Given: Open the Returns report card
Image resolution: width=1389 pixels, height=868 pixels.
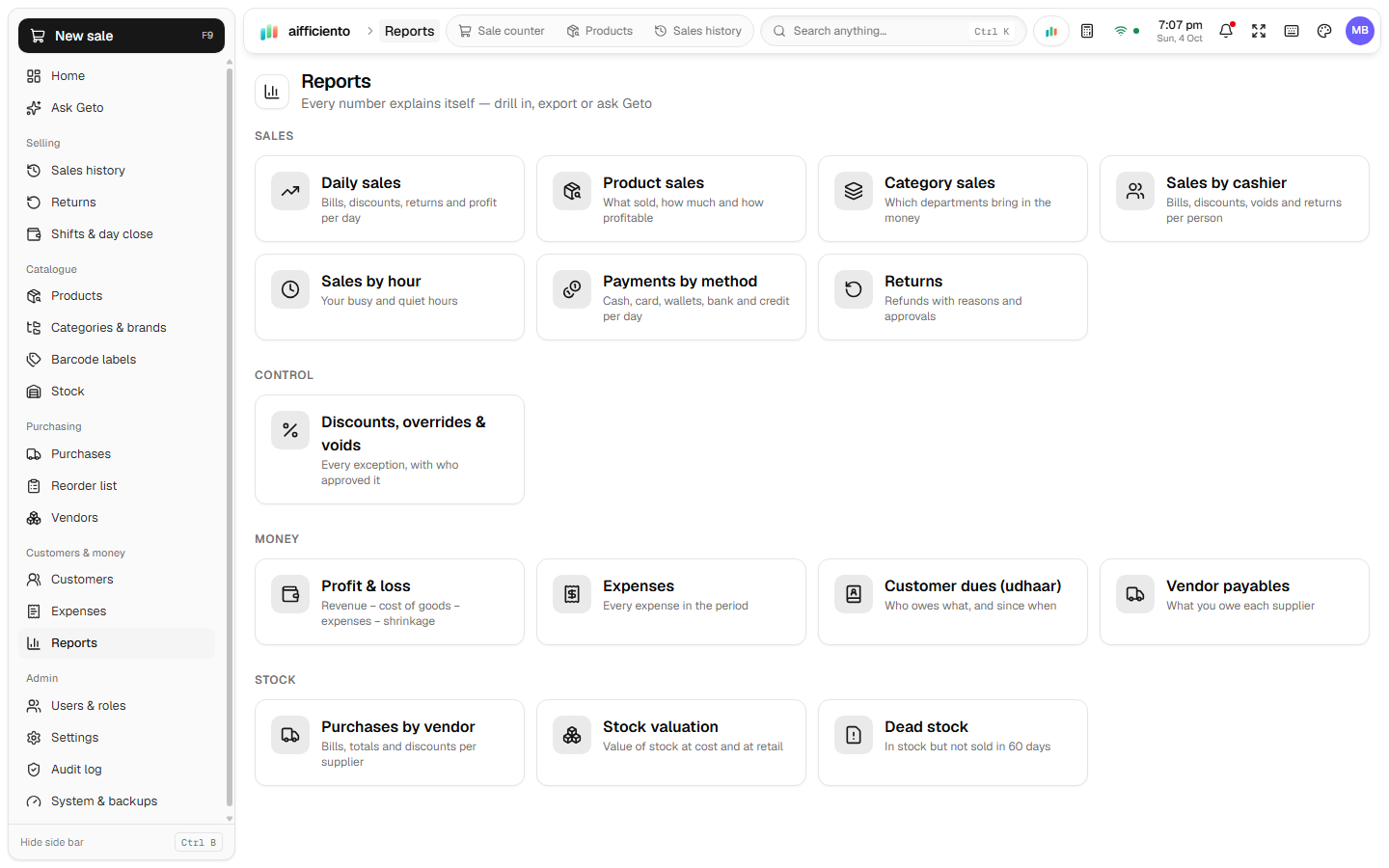Looking at the screenshot, I should 953,297.
